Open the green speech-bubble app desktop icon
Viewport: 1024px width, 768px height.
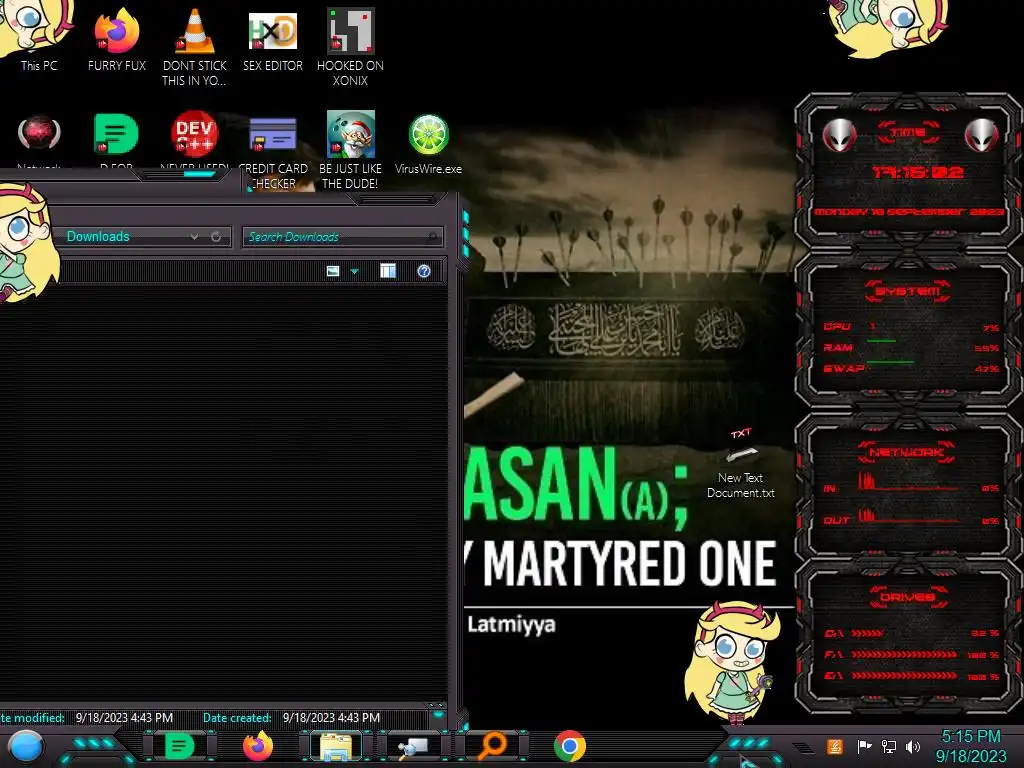116,137
